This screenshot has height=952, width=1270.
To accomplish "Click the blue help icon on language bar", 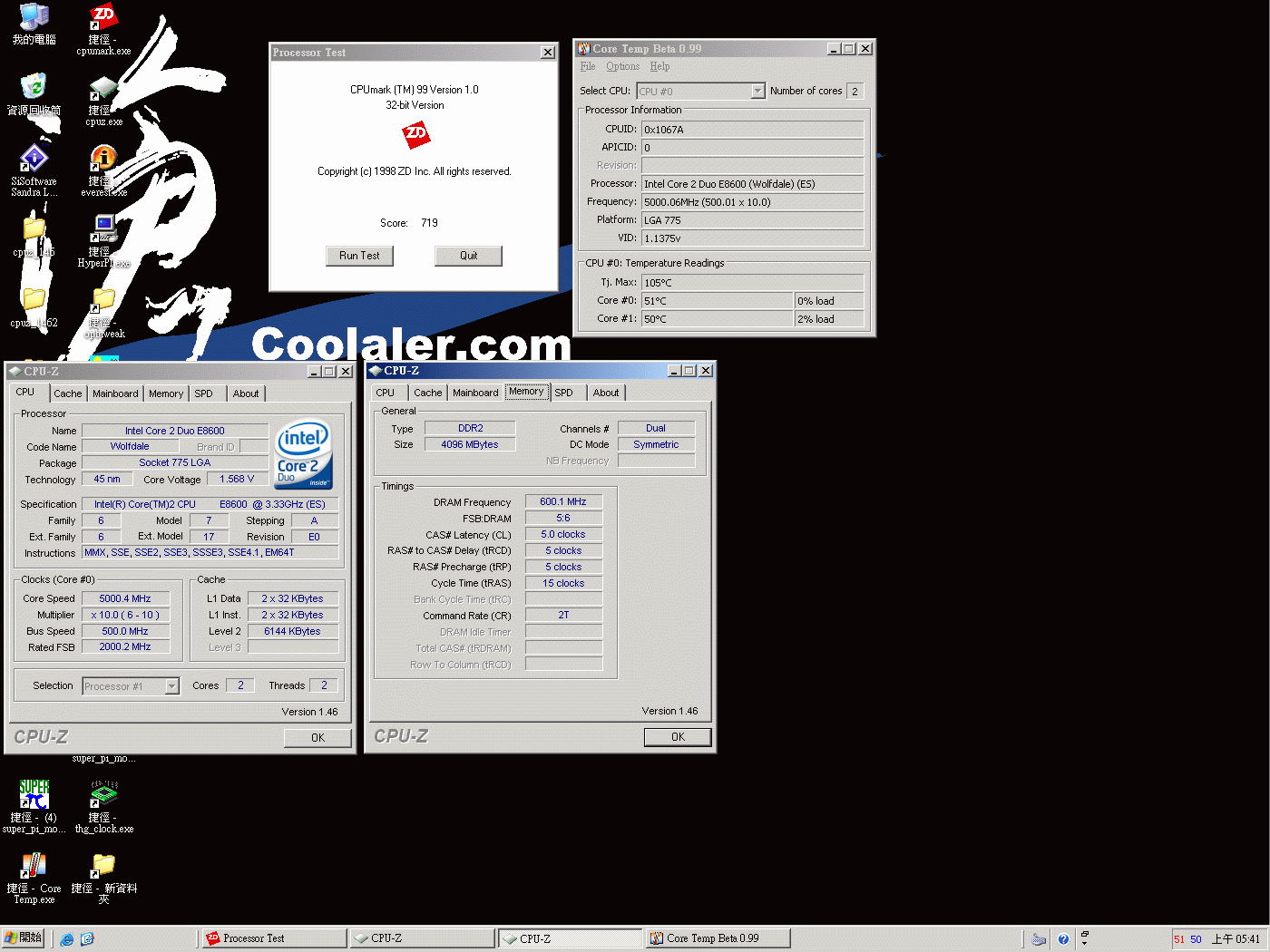I will tap(1063, 939).
